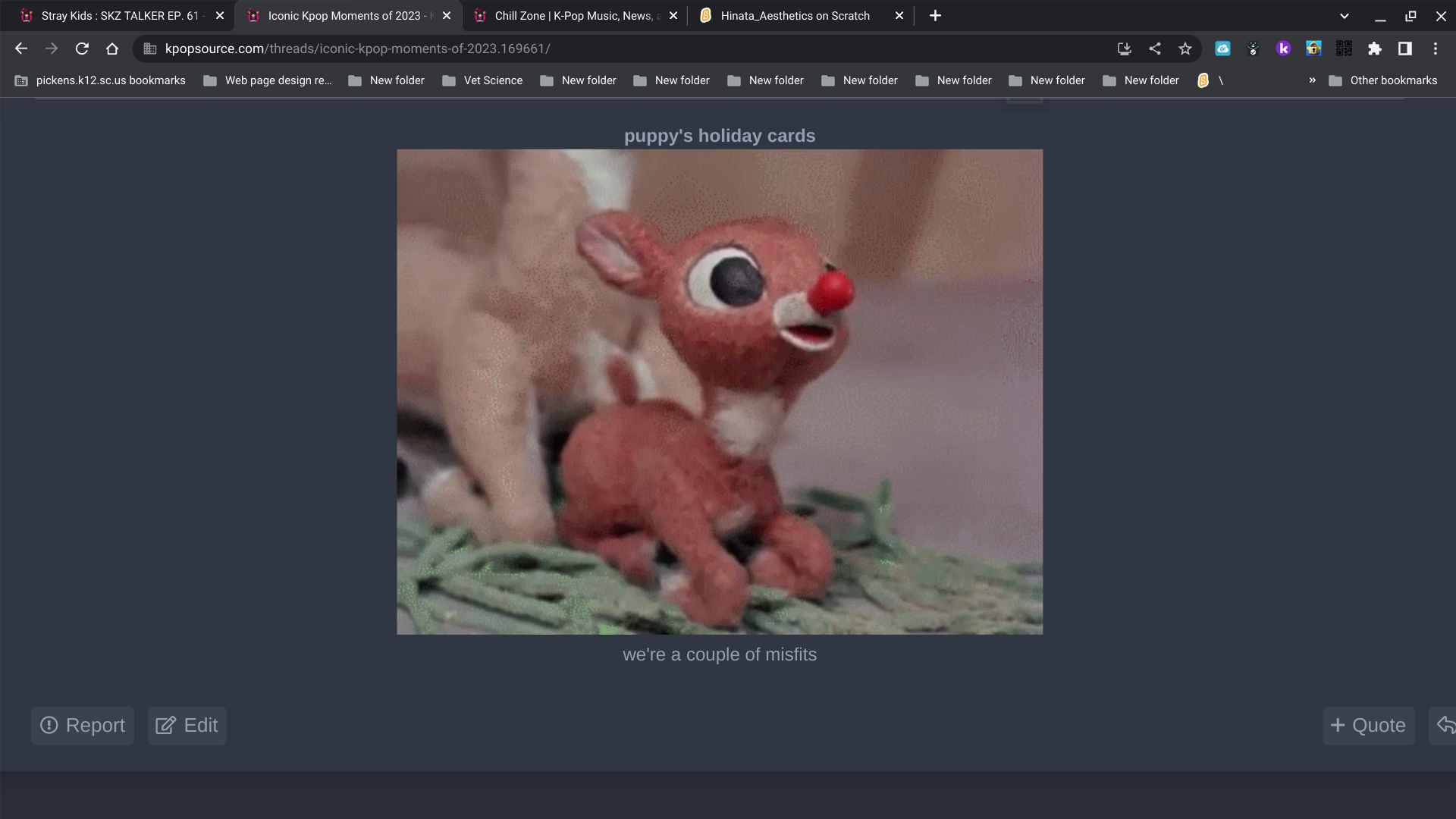Bookmark this page with the star
1456x819 pixels.
(x=1185, y=49)
